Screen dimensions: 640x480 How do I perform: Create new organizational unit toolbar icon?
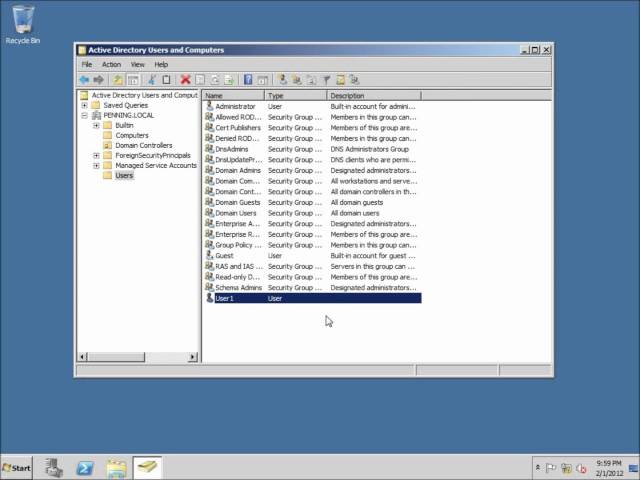click(x=311, y=80)
